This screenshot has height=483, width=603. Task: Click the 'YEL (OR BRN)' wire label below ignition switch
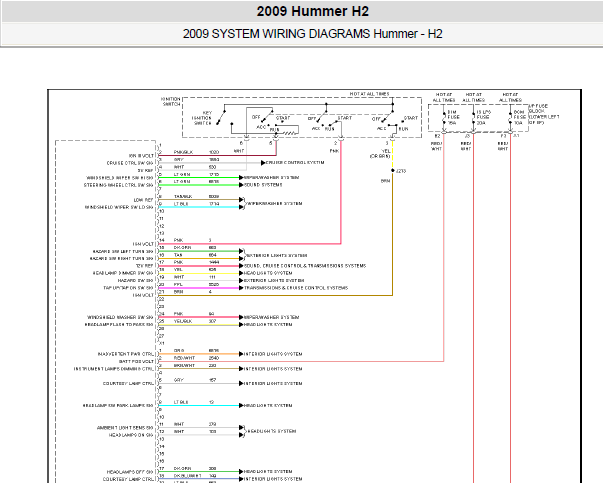click(x=380, y=154)
